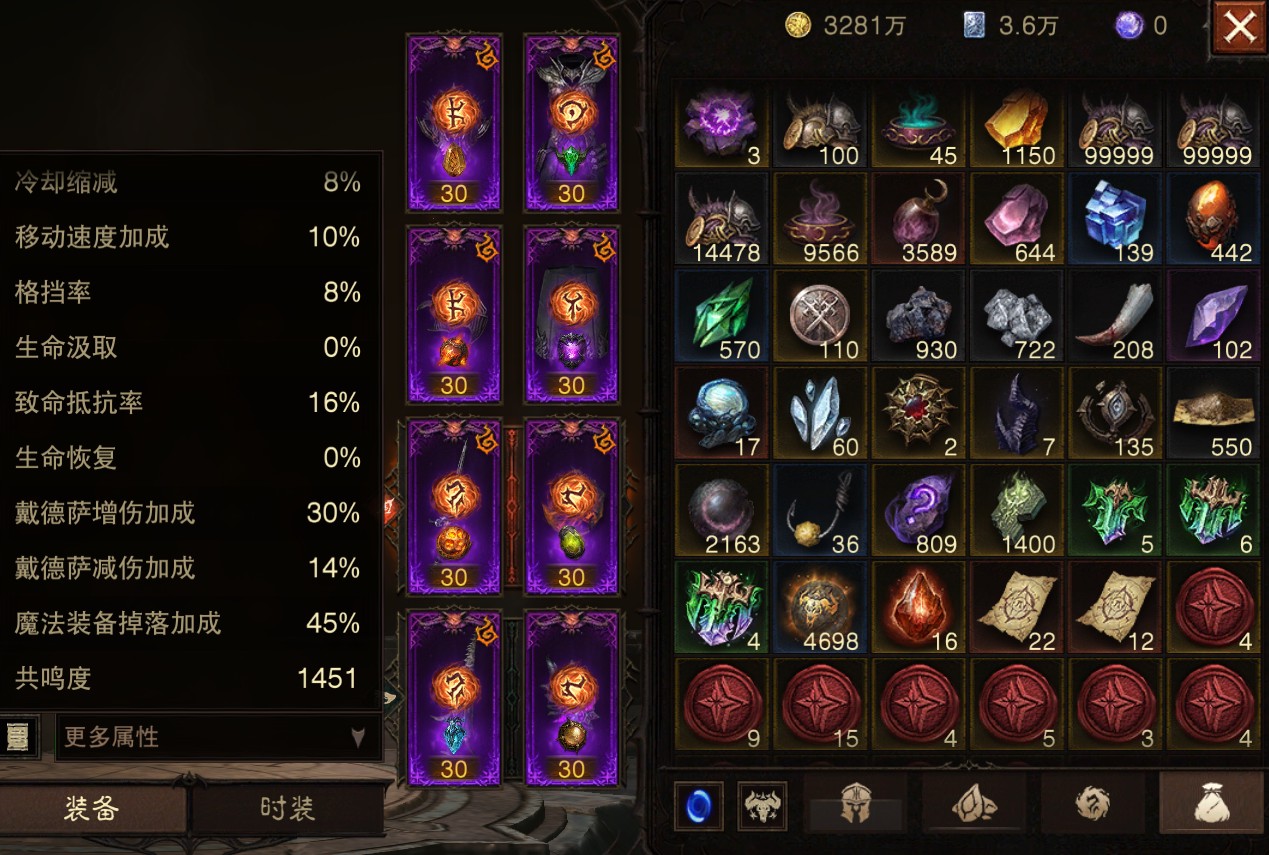Pick the green crystal with count 570
Screen dimensions: 1269x855
[x=722, y=318]
